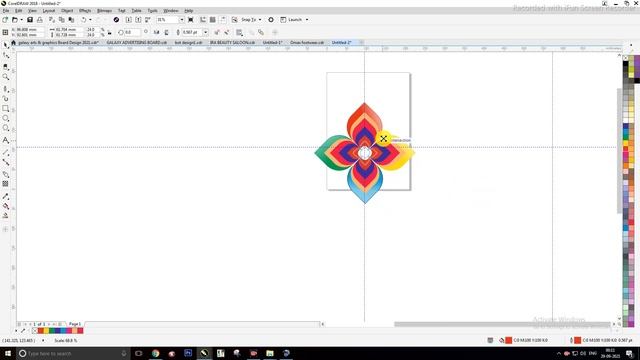Screen dimensions: 640x360
Task: Open the zoom level dropdown
Action: [x=182, y=20]
